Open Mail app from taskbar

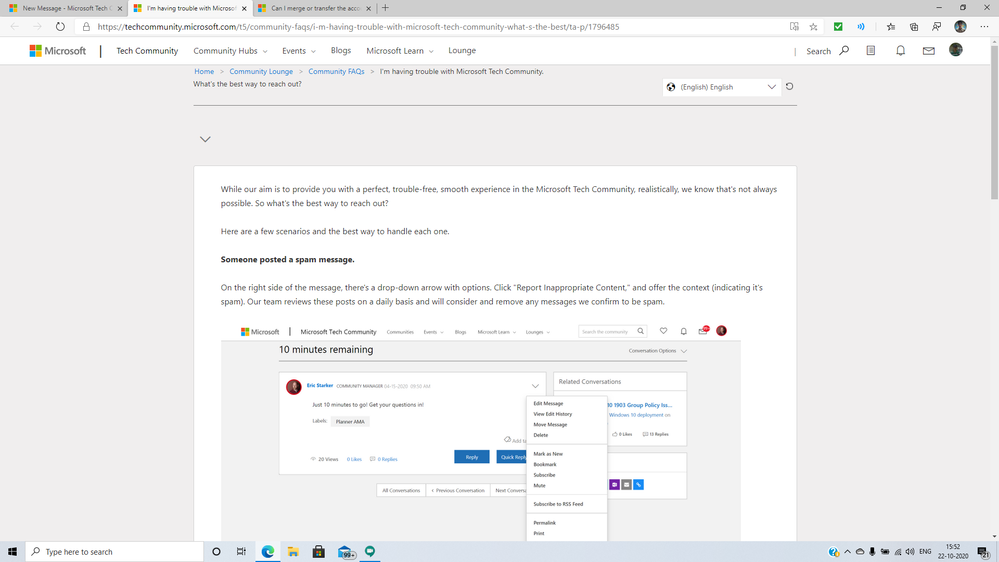point(345,552)
